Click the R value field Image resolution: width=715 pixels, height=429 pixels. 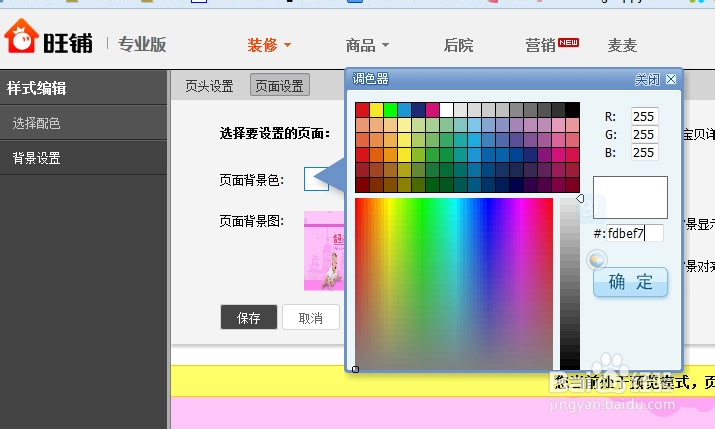(x=644, y=116)
